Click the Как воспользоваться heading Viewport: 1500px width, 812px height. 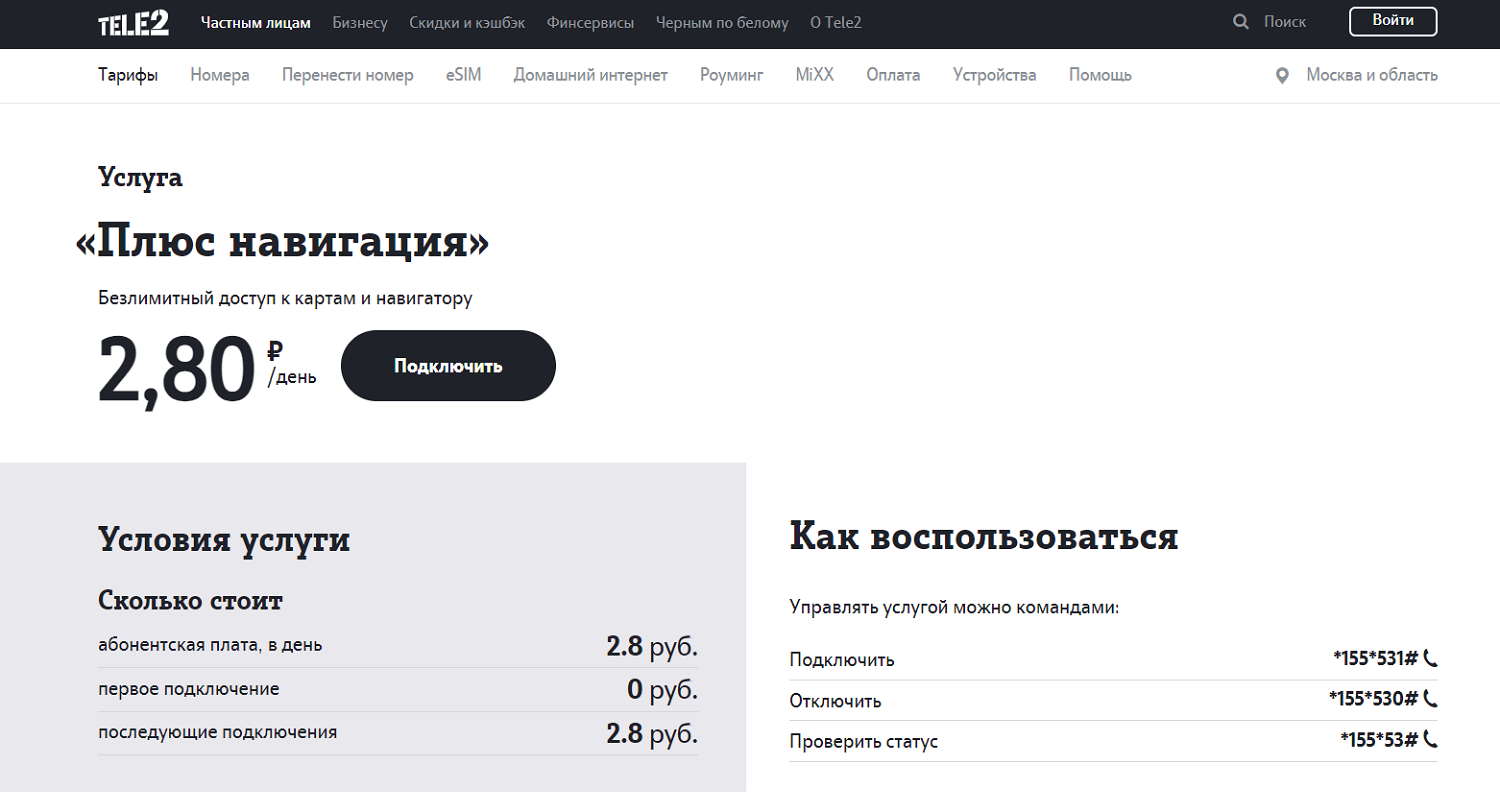click(x=984, y=537)
